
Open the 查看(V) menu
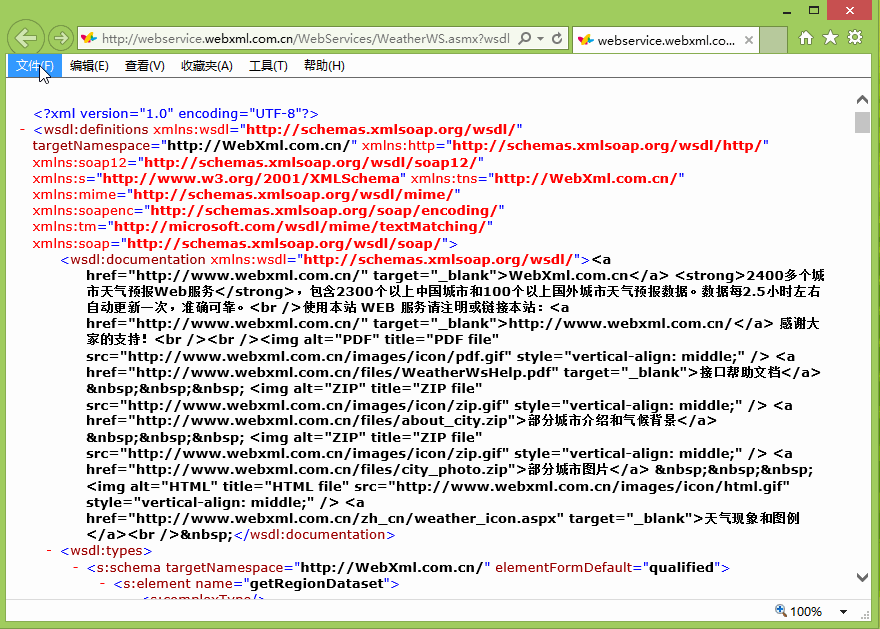(x=145, y=66)
